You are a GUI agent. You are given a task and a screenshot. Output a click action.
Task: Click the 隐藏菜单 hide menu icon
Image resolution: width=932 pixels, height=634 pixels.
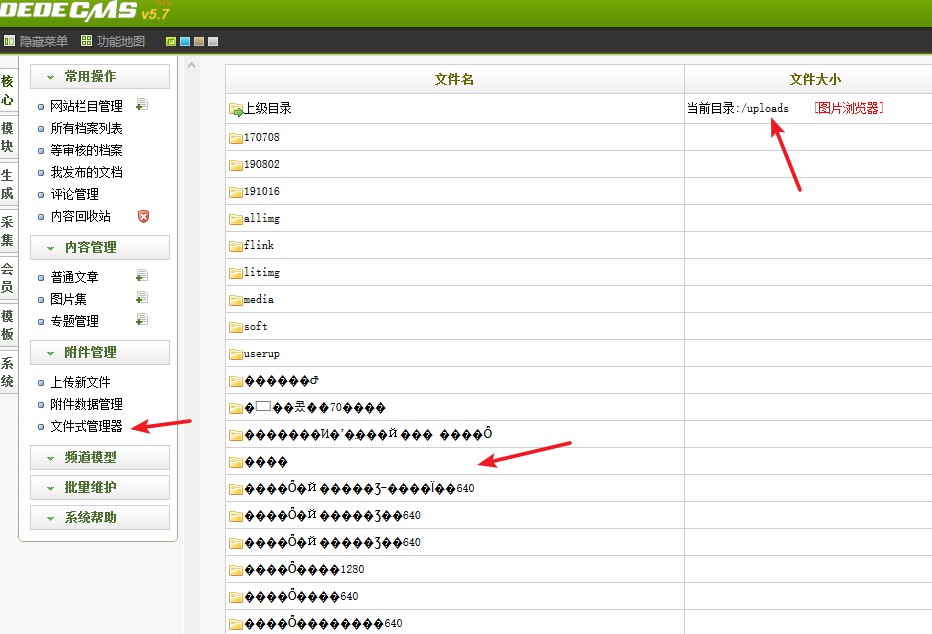click(x=10, y=41)
